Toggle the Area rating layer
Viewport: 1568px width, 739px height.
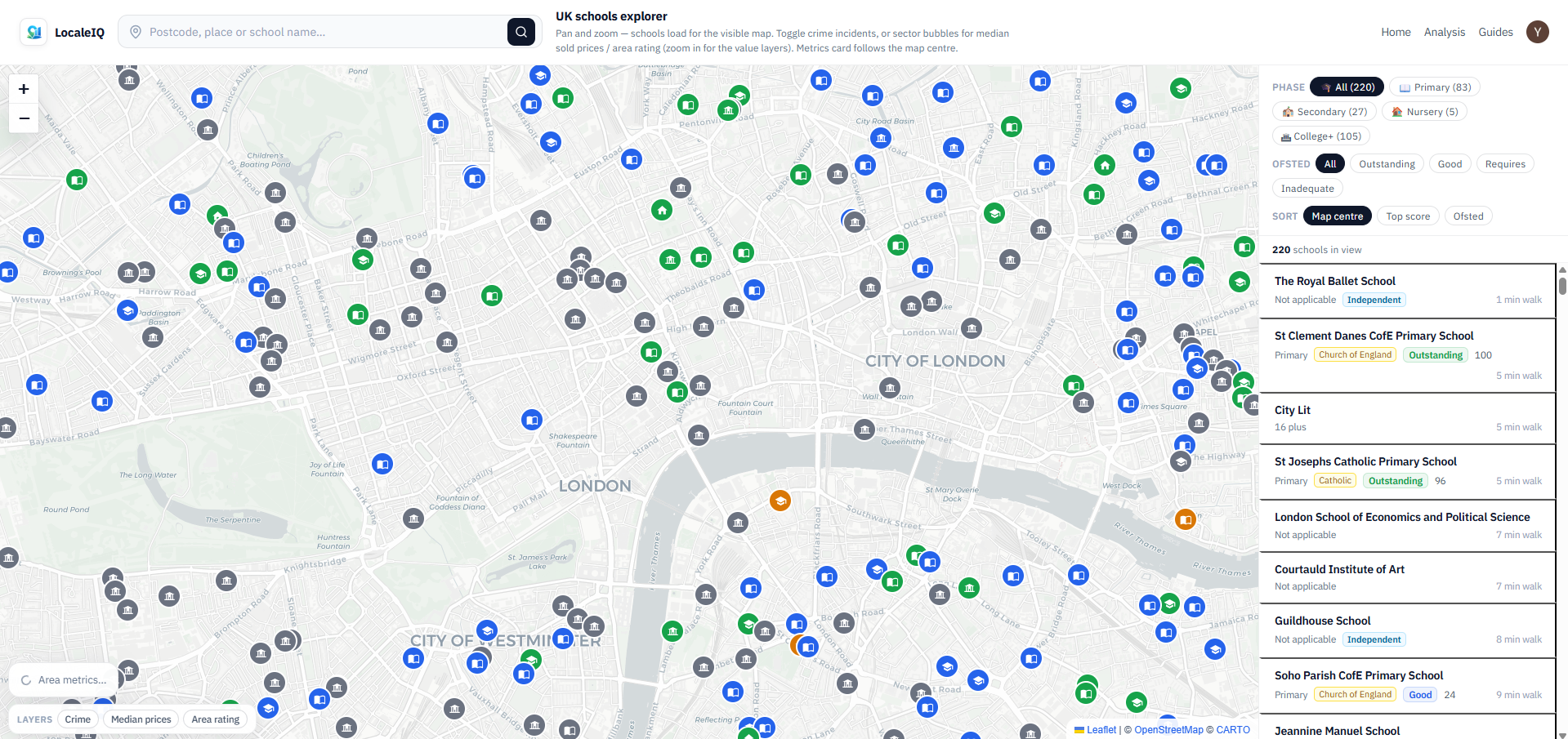click(x=216, y=719)
